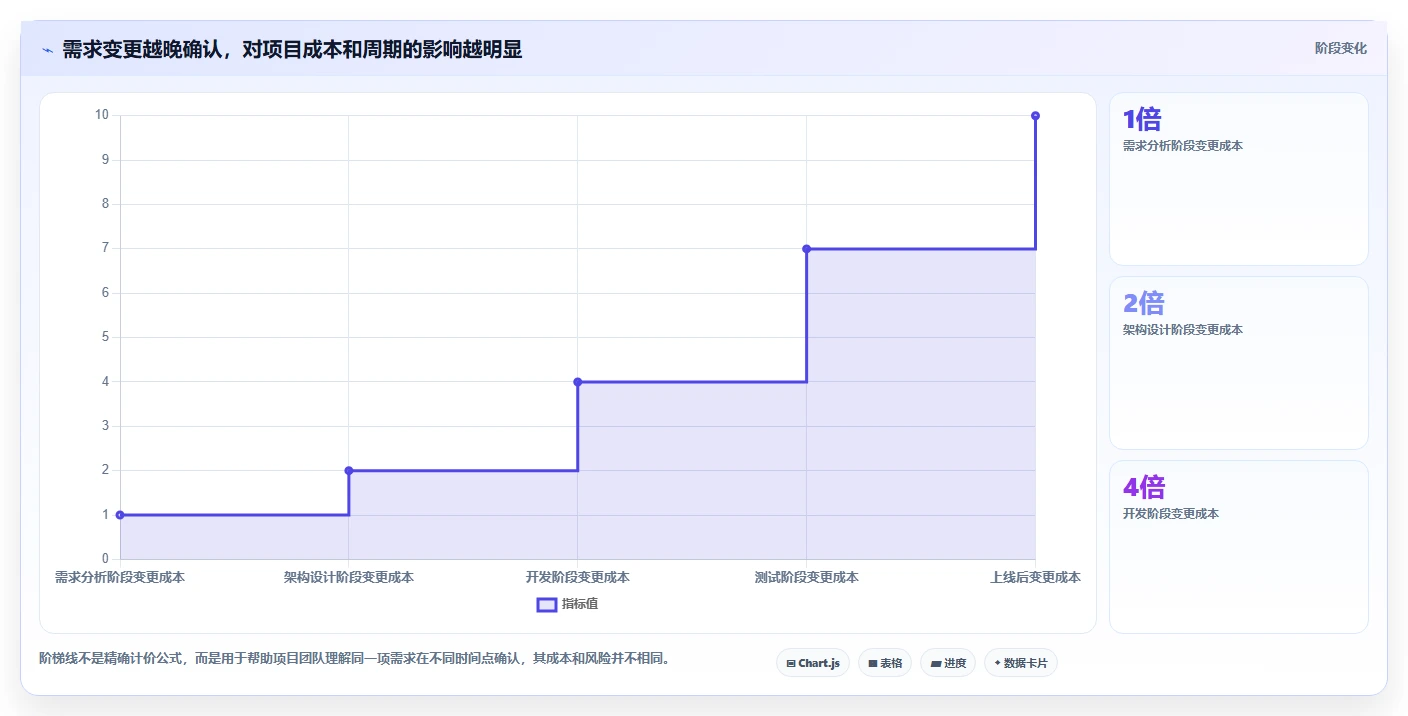Click the y-axis label 10

102,115
